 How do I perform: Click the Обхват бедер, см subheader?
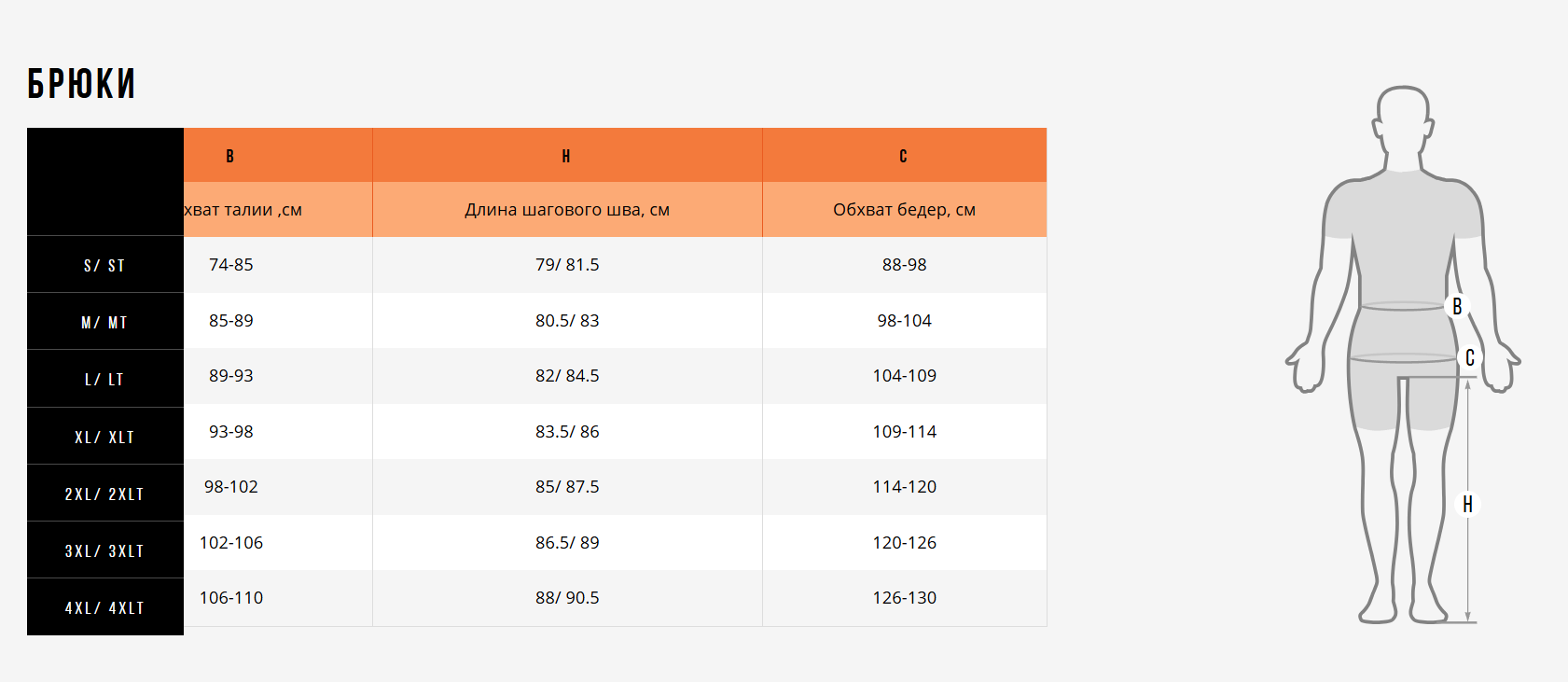(x=904, y=210)
